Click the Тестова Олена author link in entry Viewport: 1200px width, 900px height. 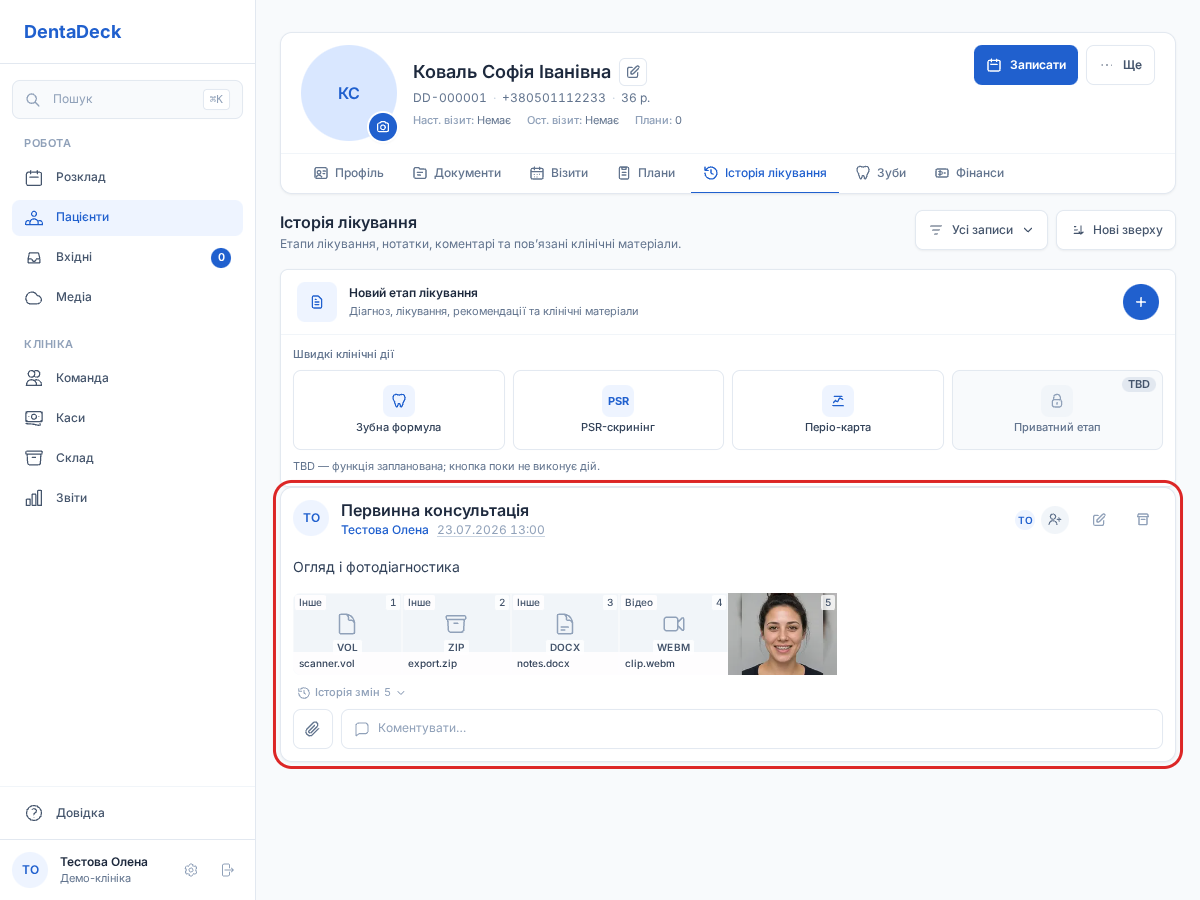coord(385,530)
